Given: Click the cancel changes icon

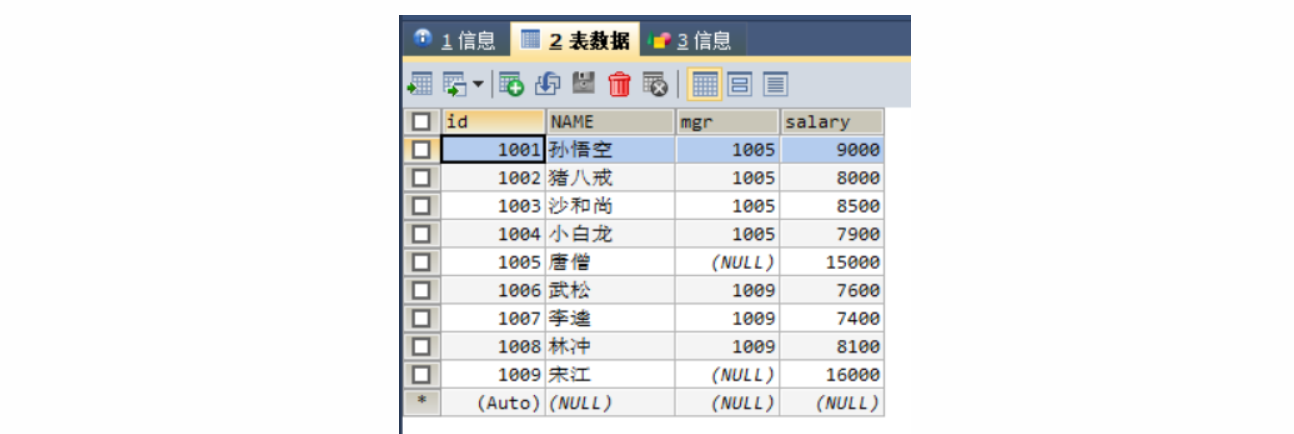Looking at the screenshot, I should (655, 84).
